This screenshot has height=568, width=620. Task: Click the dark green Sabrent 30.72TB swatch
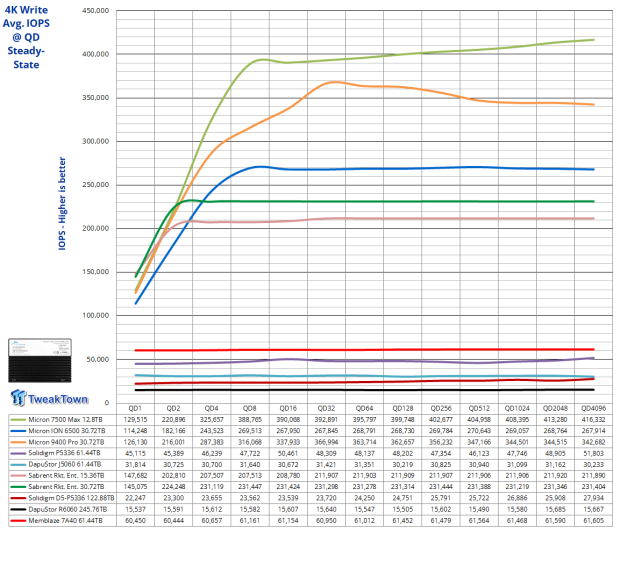pyautogui.click(x=18, y=487)
